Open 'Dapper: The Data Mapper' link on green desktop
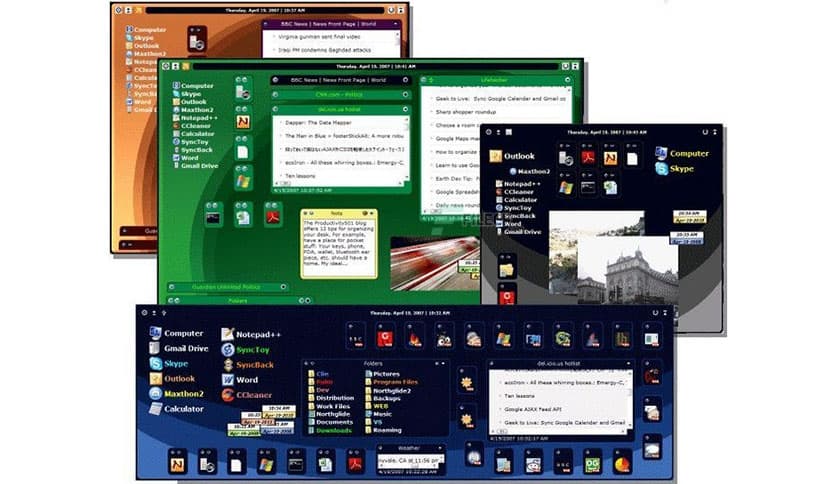The image size is (836, 484). (x=318, y=123)
